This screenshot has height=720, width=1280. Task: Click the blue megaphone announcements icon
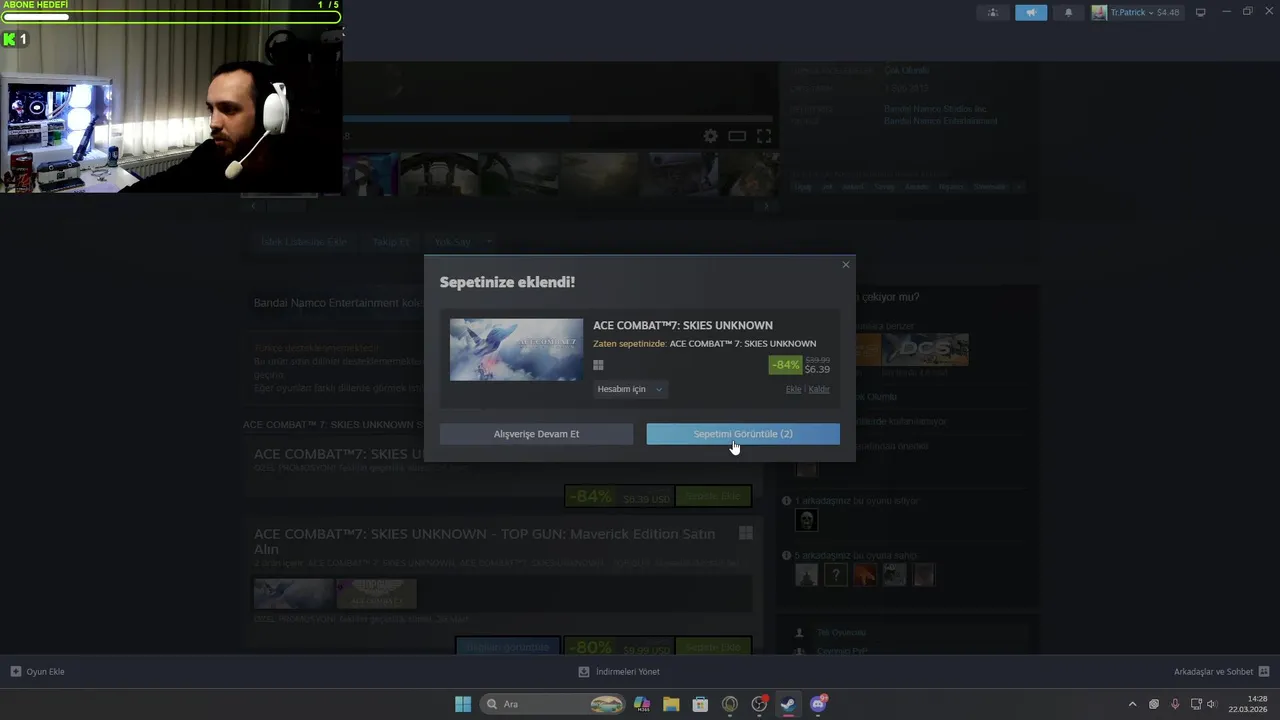[x=1031, y=12]
